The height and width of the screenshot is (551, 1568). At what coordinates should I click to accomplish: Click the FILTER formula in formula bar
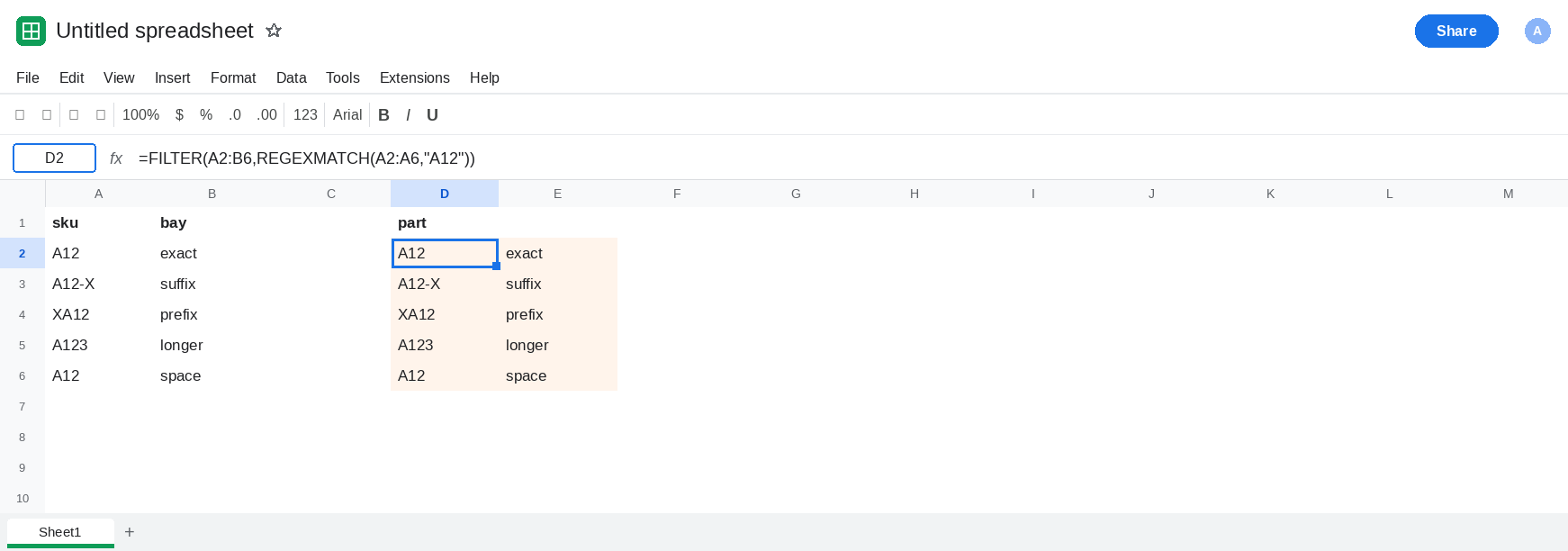(x=307, y=158)
